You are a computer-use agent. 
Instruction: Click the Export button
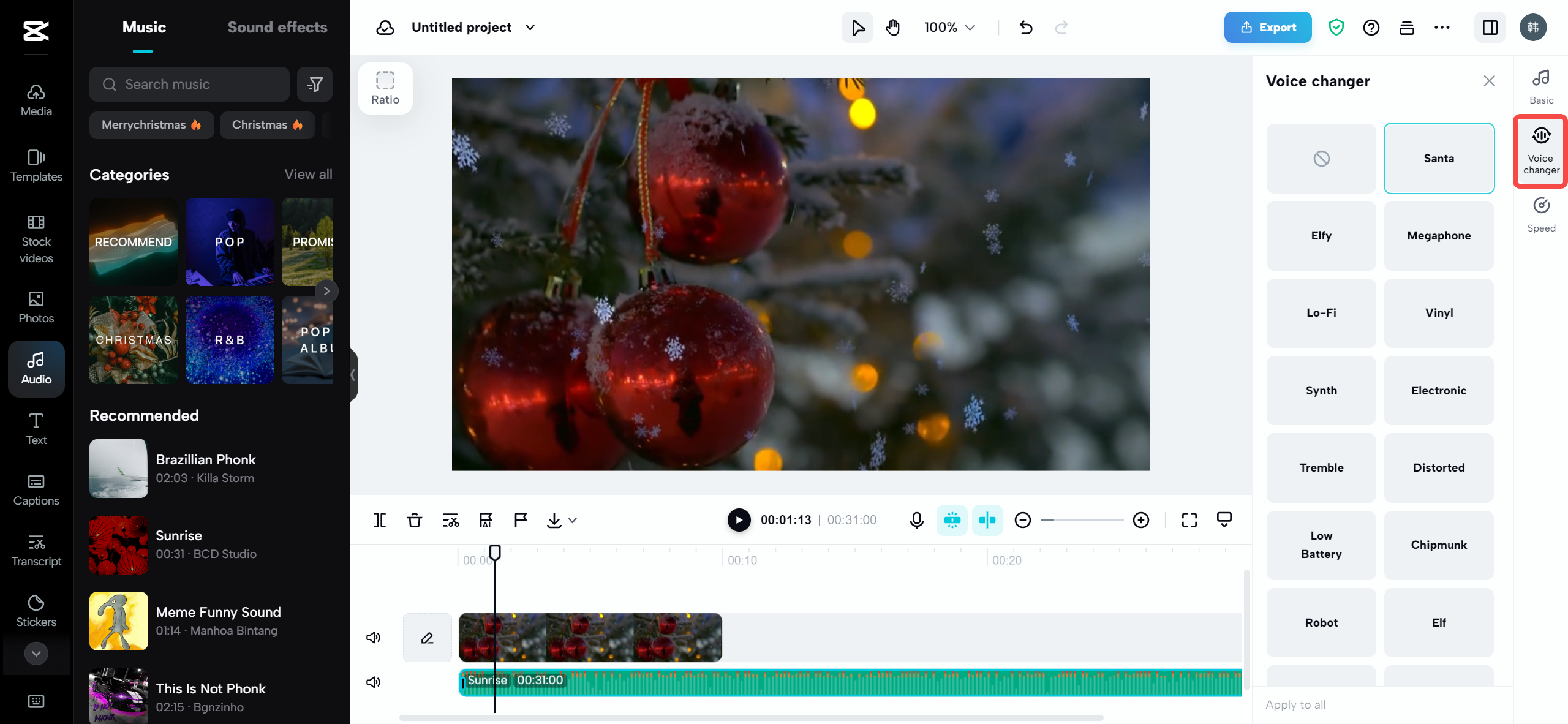click(x=1267, y=28)
